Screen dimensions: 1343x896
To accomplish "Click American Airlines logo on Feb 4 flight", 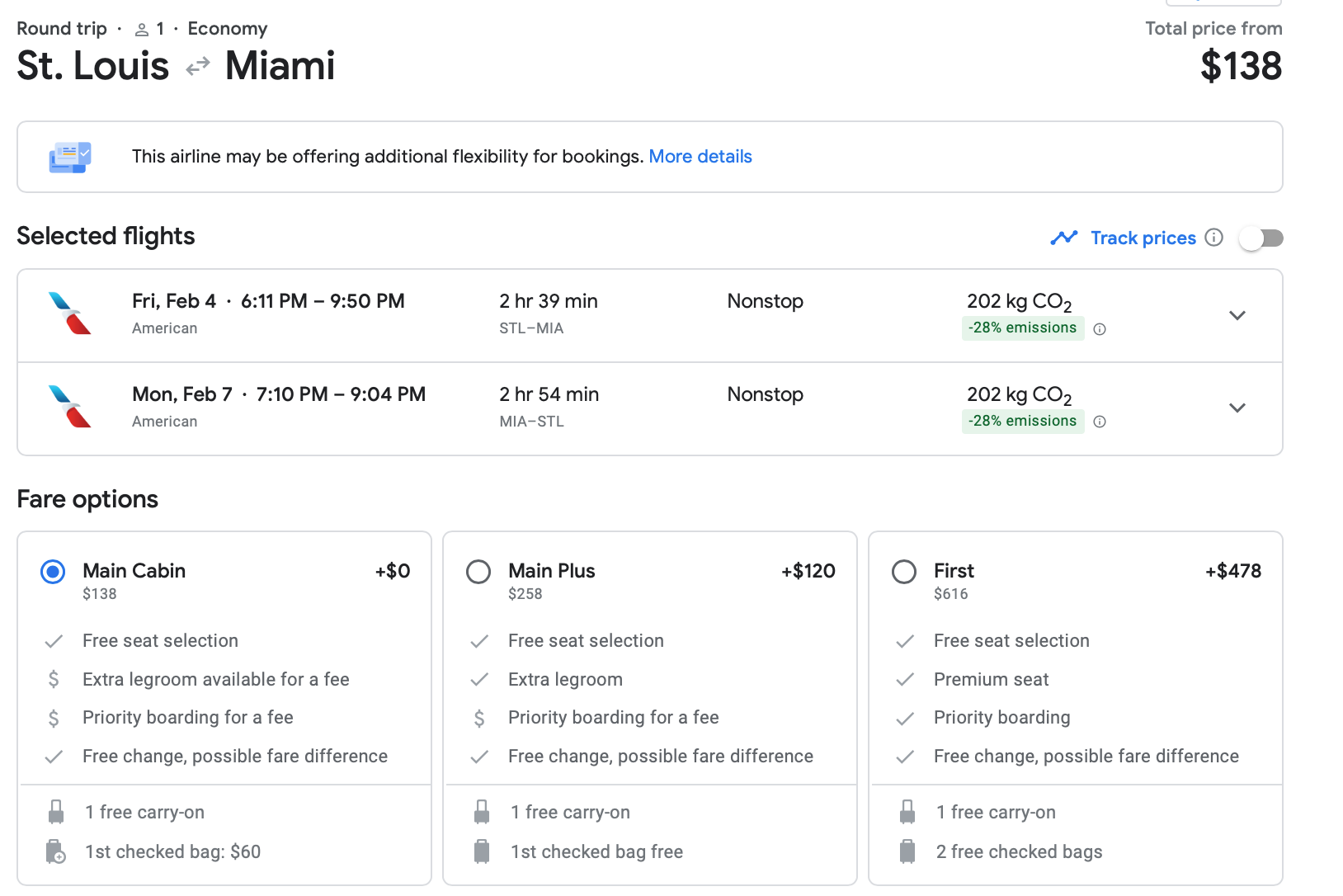I will 70,314.
